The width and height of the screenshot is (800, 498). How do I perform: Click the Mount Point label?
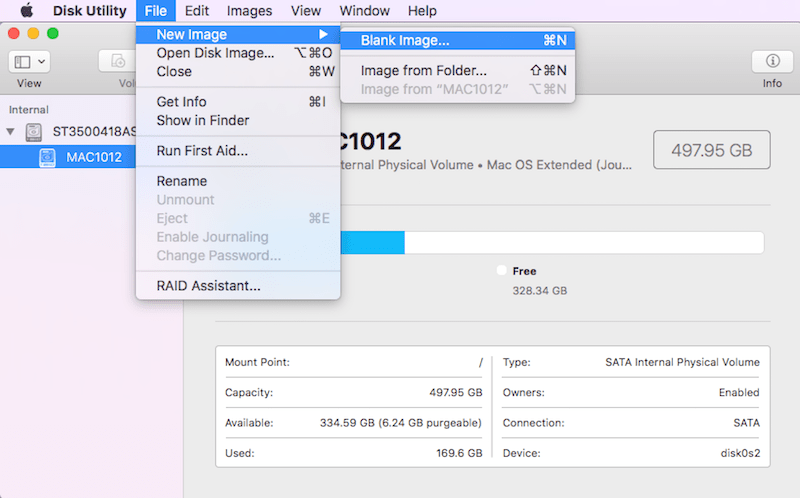(257, 362)
